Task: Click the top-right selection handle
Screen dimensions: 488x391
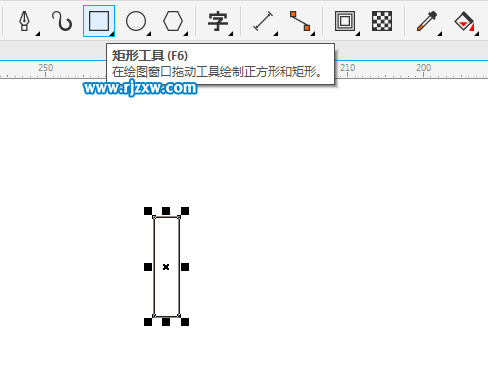Action: 185,211
